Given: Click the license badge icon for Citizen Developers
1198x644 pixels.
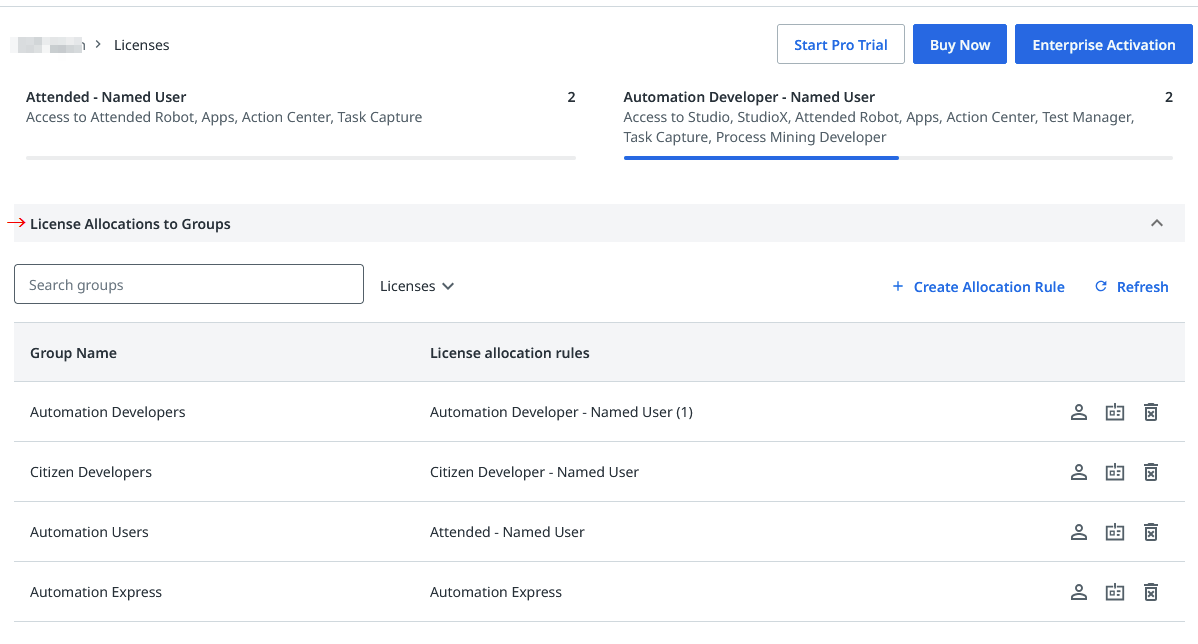Looking at the screenshot, I should click(x=1115, y=472).
